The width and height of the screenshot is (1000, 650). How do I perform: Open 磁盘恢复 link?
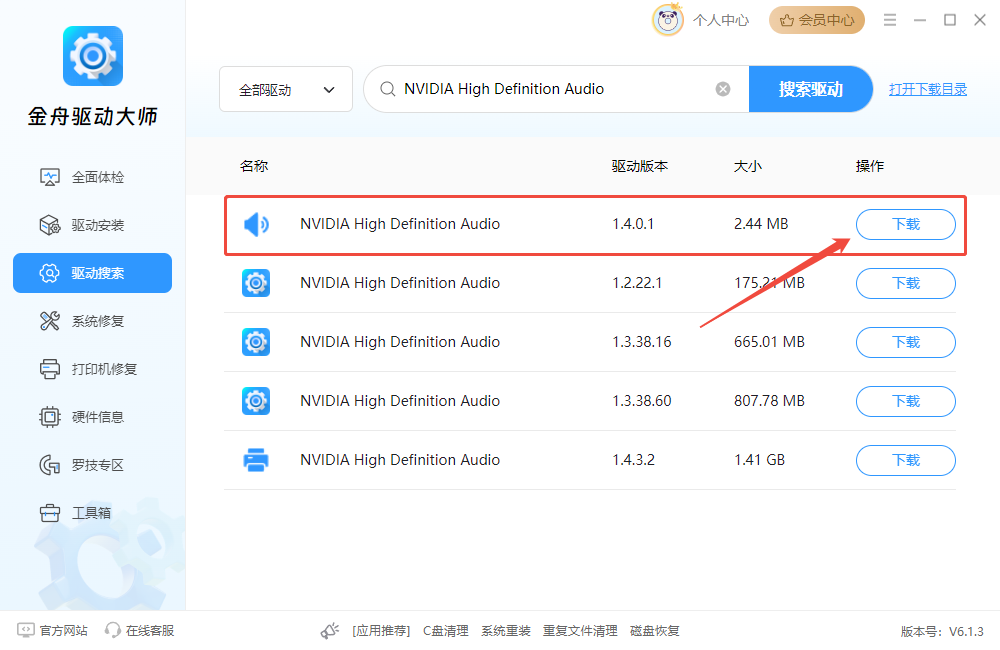pyautogui.click(x=654, y=631)
